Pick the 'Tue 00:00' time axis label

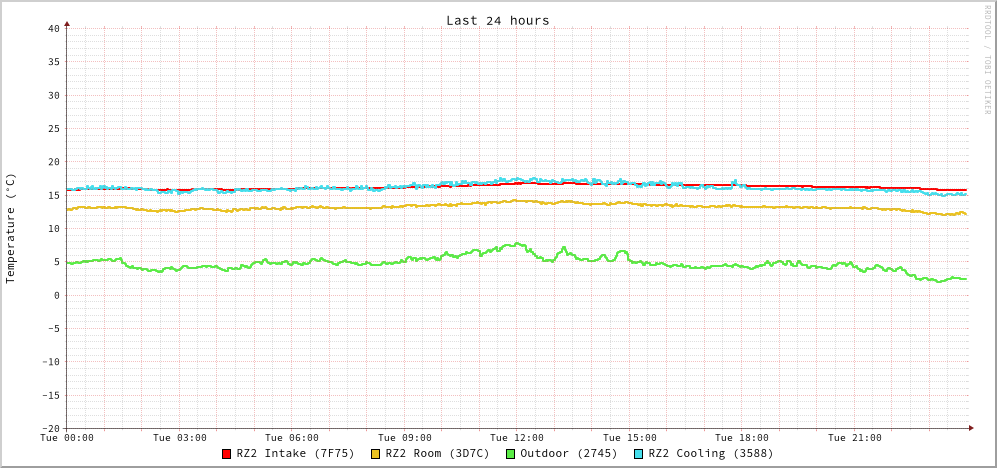coord(67,438)
